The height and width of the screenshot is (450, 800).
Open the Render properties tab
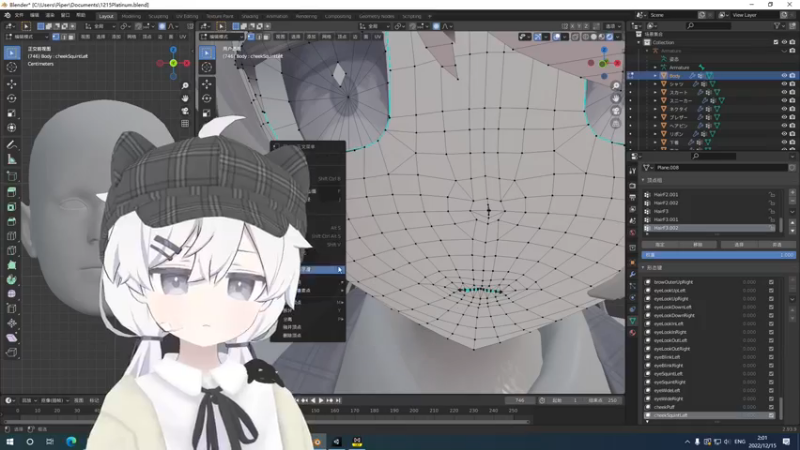(x=633, y=186)
